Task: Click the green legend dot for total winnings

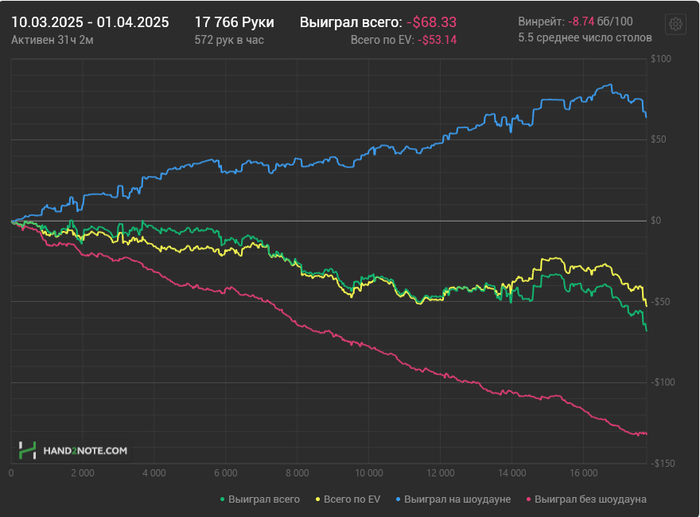Action: pyautogui.click(x=222, y=499)
